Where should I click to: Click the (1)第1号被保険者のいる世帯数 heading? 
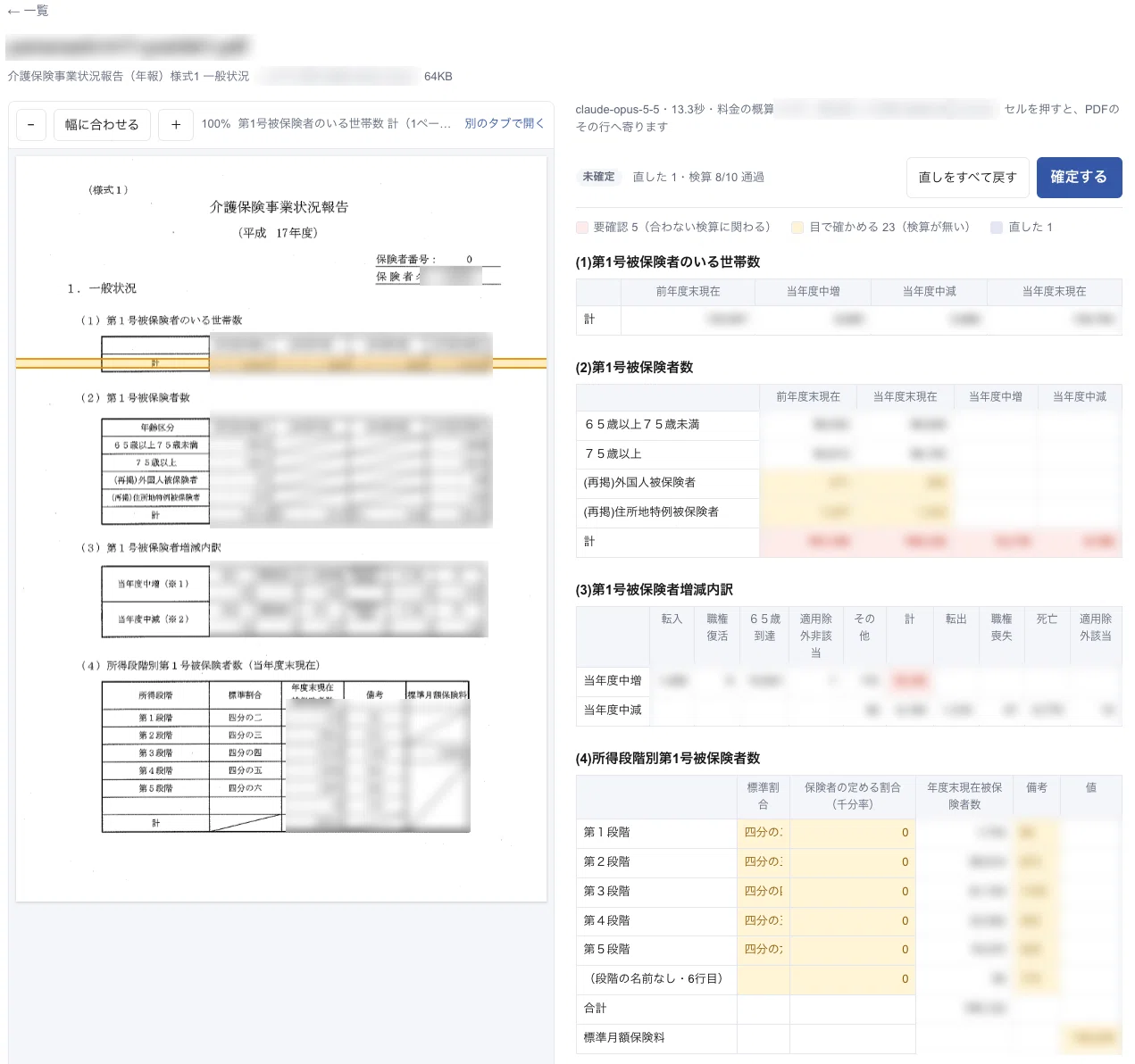tap(668, 262)
